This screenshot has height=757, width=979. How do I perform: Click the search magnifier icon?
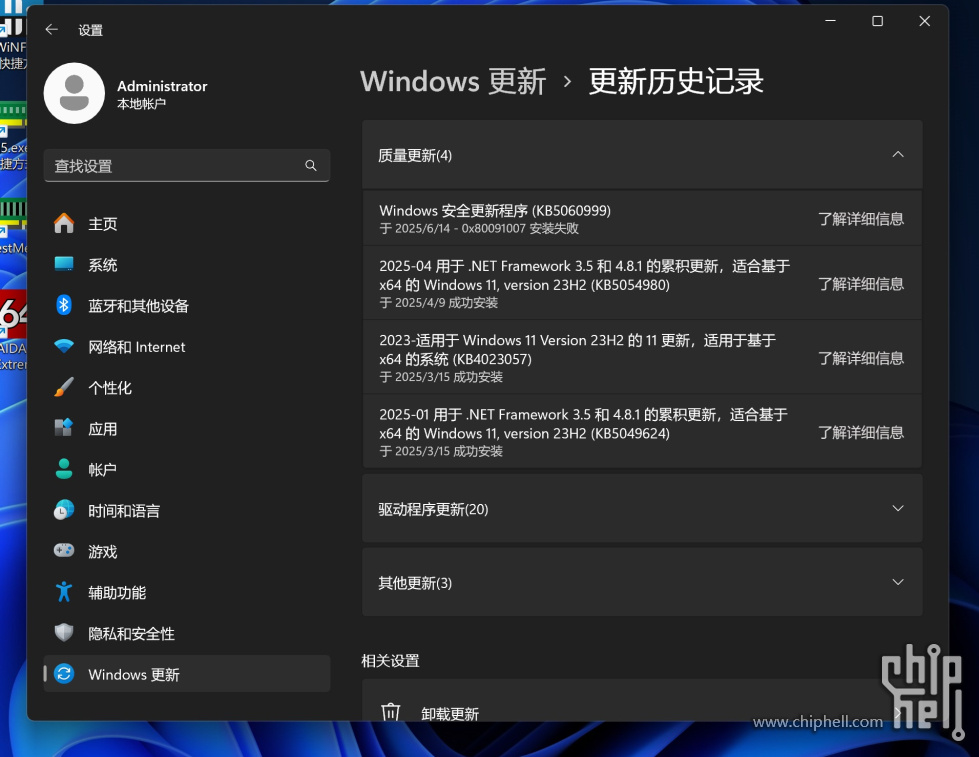[x=310, y=166]
